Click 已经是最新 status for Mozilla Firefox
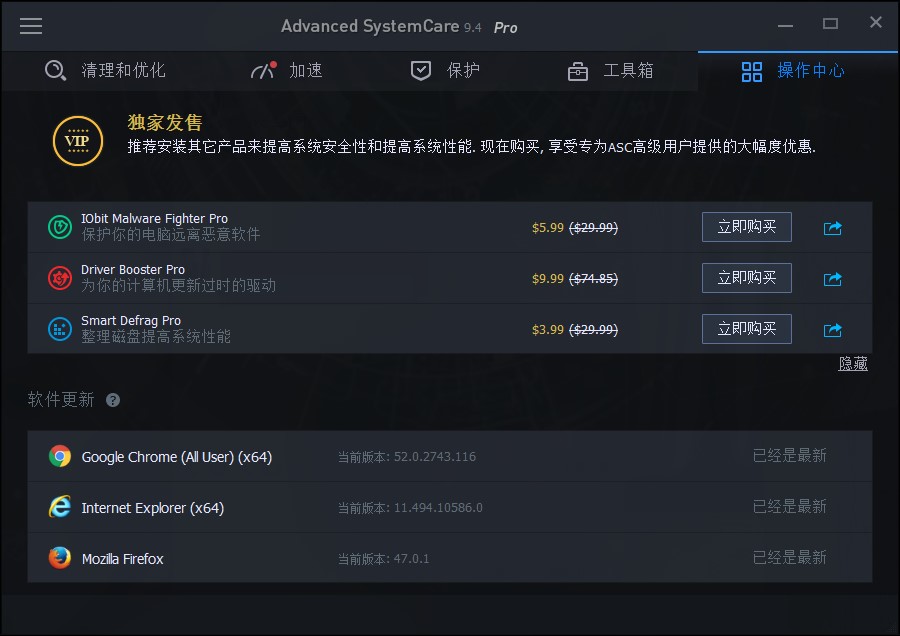The image size is (900, 636). click(x=789, y=558)
